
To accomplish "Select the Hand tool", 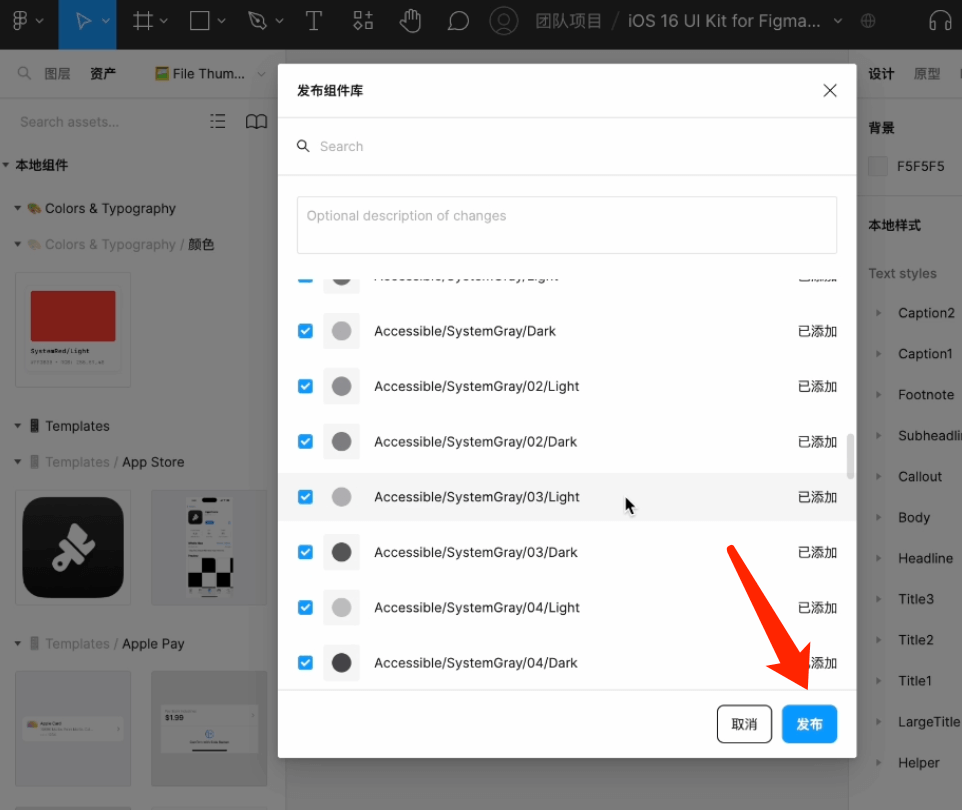I will pos(410,21).
